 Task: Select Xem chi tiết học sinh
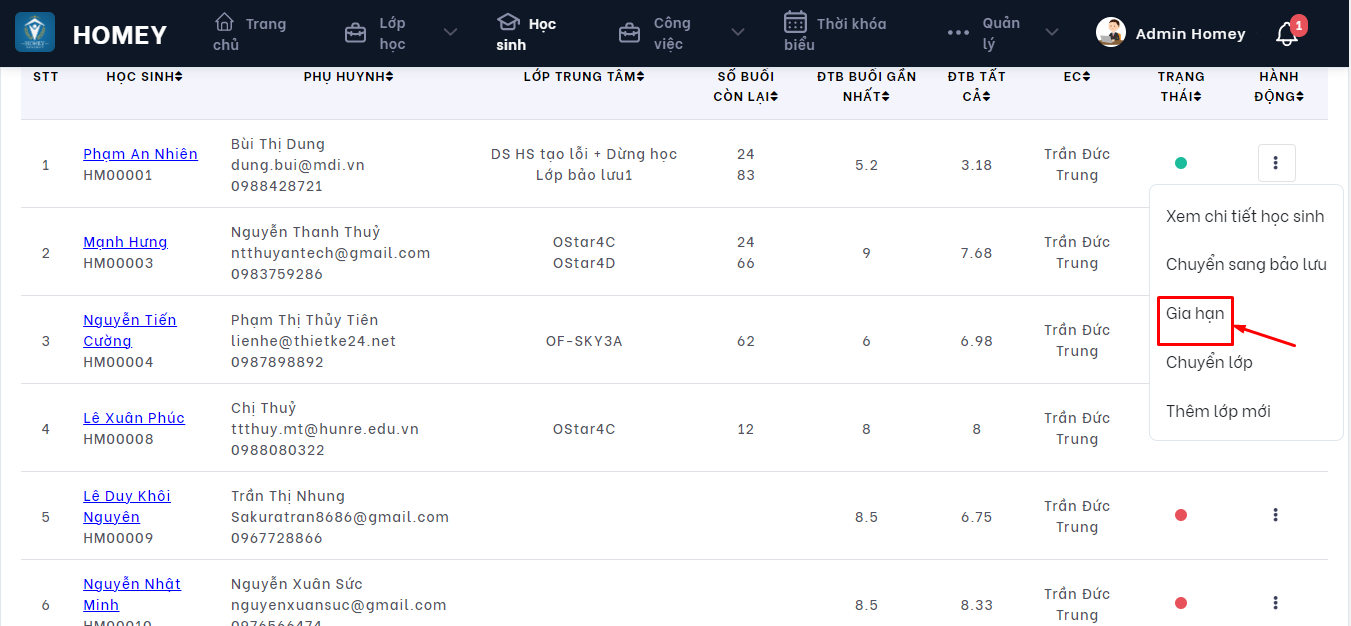pos(1245,217)
